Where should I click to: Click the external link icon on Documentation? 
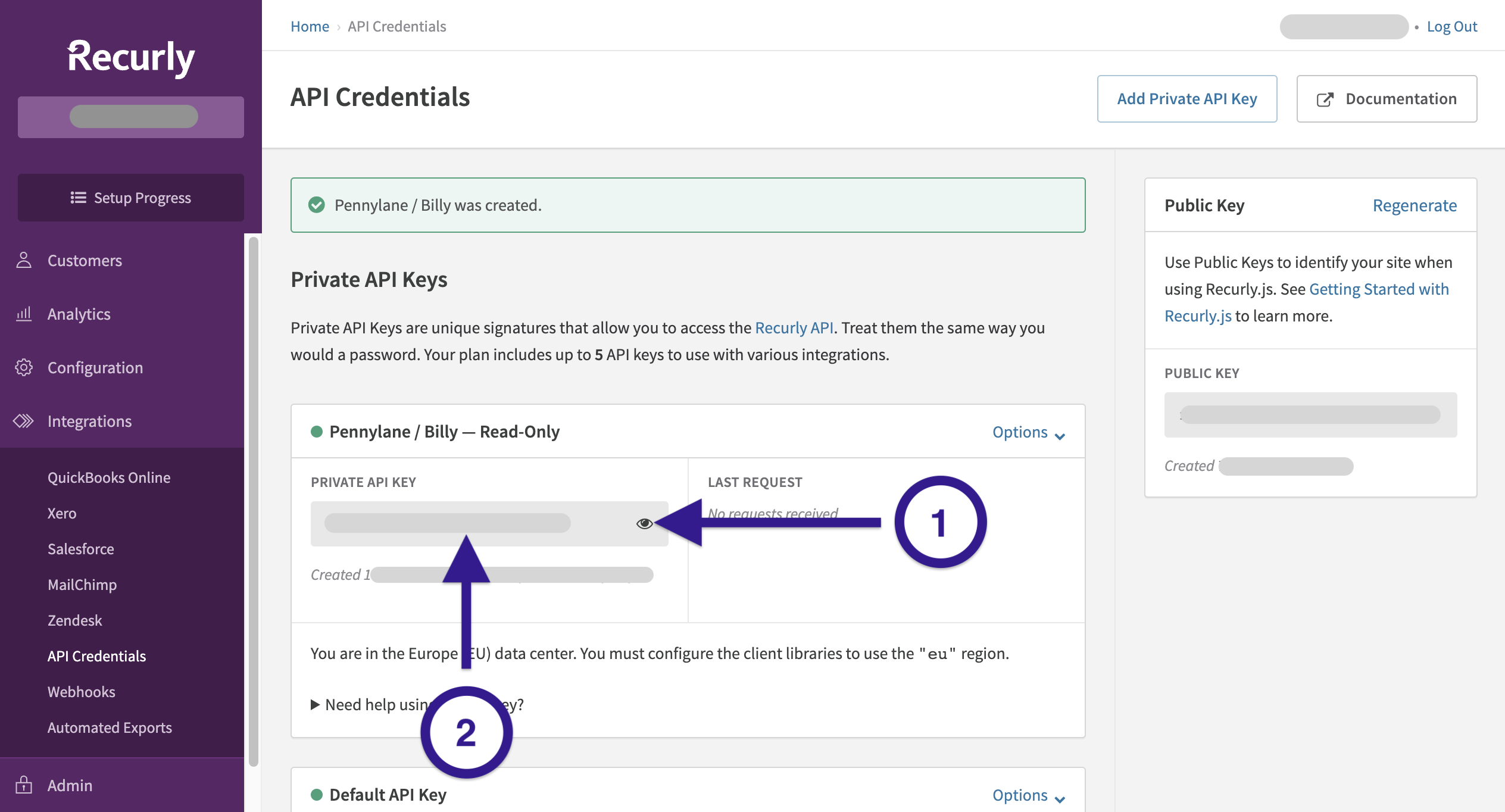1325,99
